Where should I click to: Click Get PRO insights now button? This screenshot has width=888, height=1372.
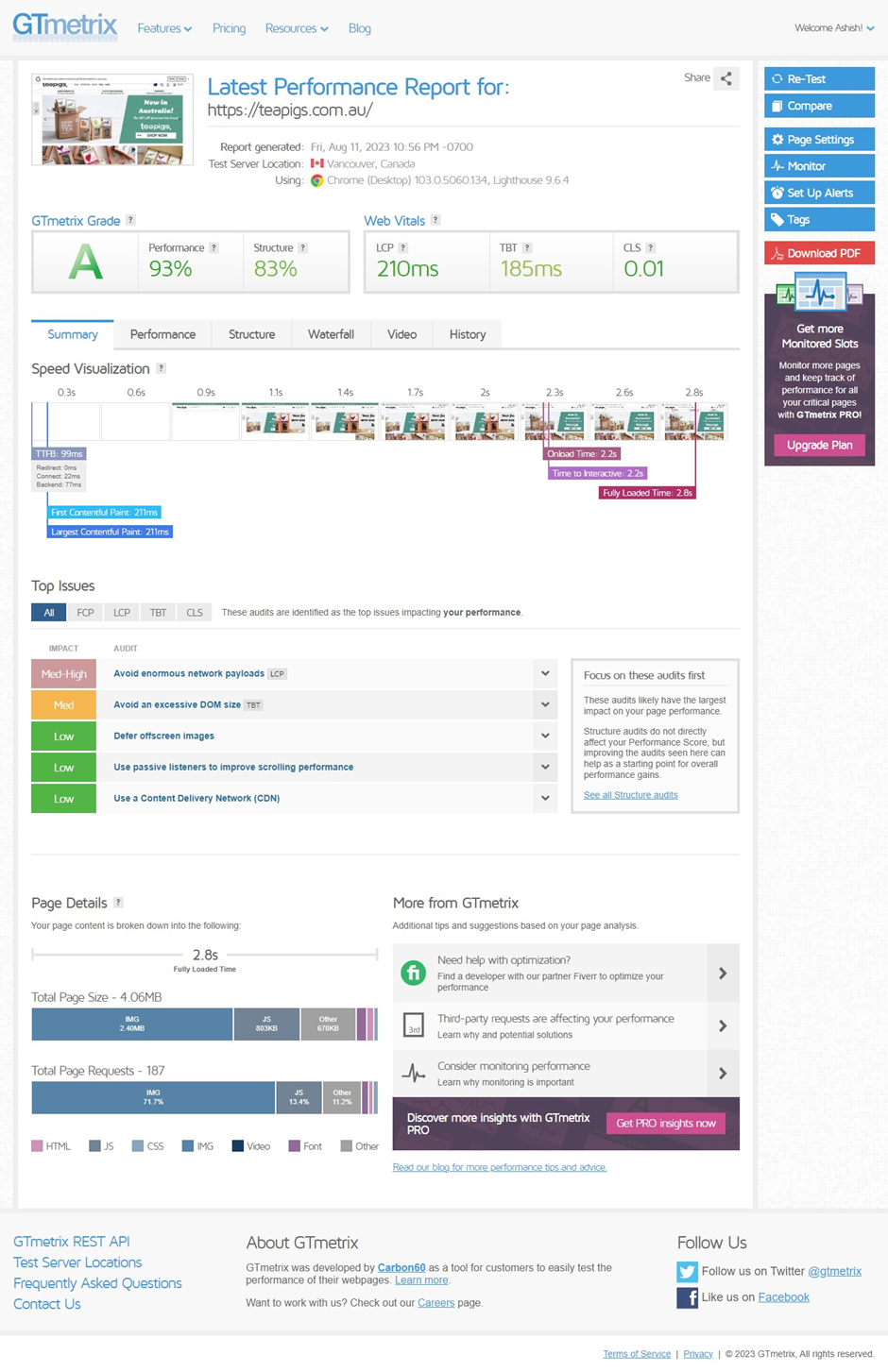(x=666, y=1124)
